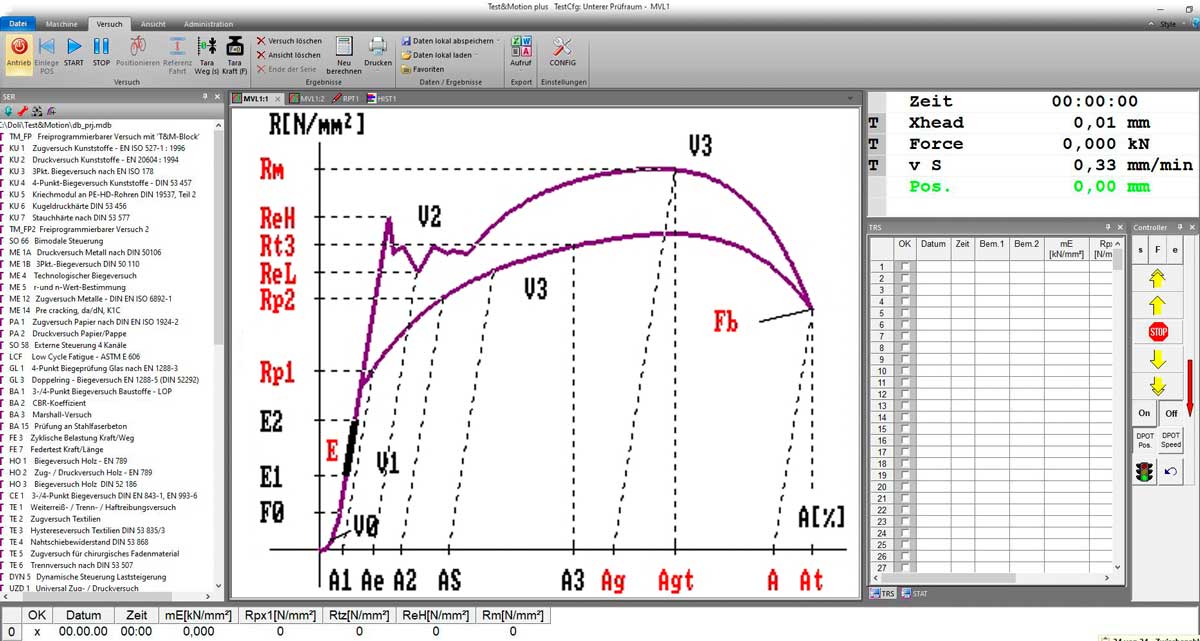
Task: Click the Antrieb power icon
Action: (19, 46)
